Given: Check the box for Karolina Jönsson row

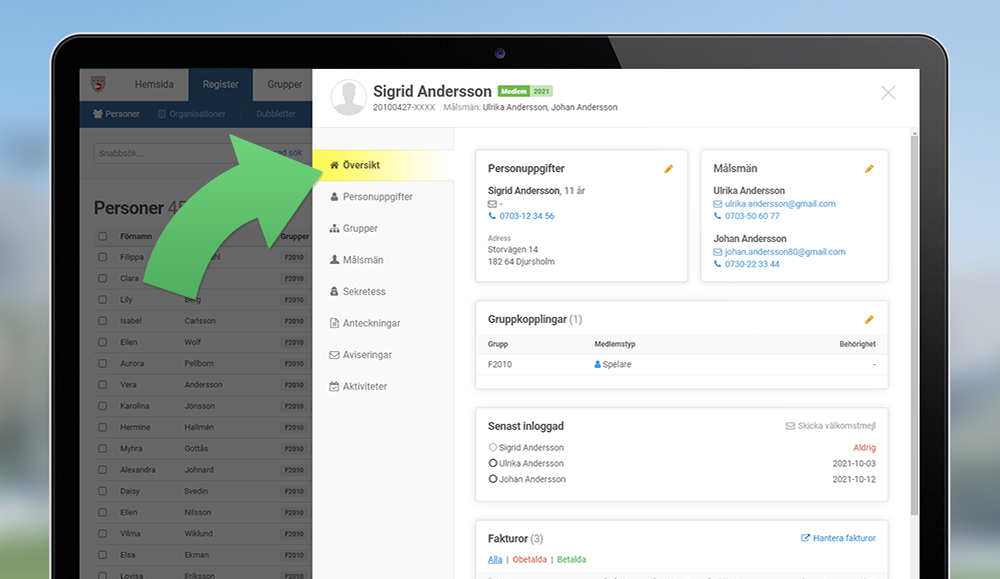Looking at the screenshot, I should coord(102,406).
